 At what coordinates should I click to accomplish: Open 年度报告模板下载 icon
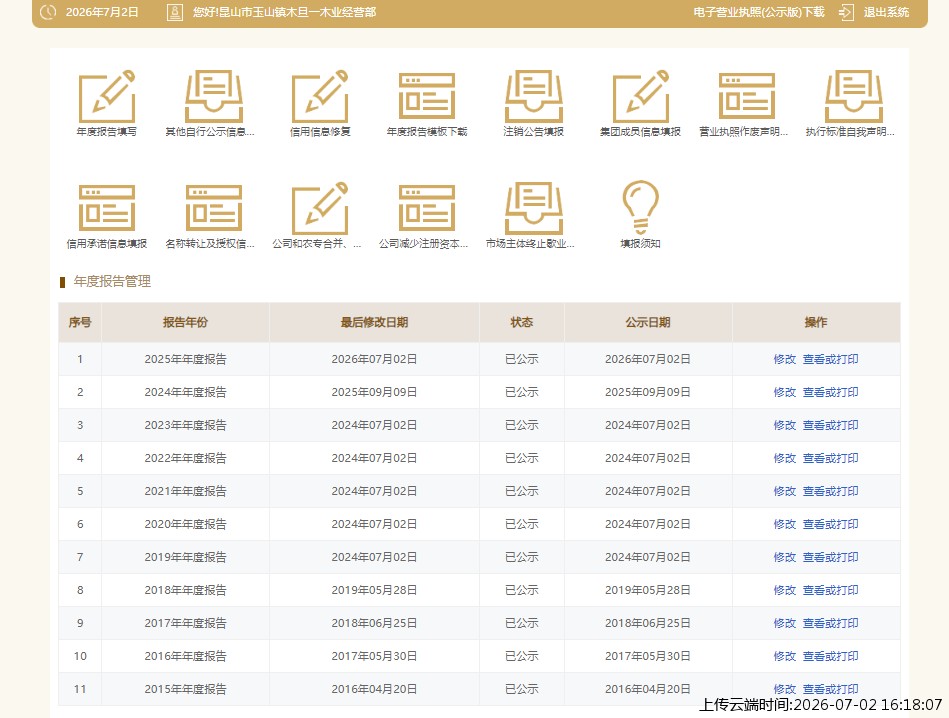click(x=427, y=97)
